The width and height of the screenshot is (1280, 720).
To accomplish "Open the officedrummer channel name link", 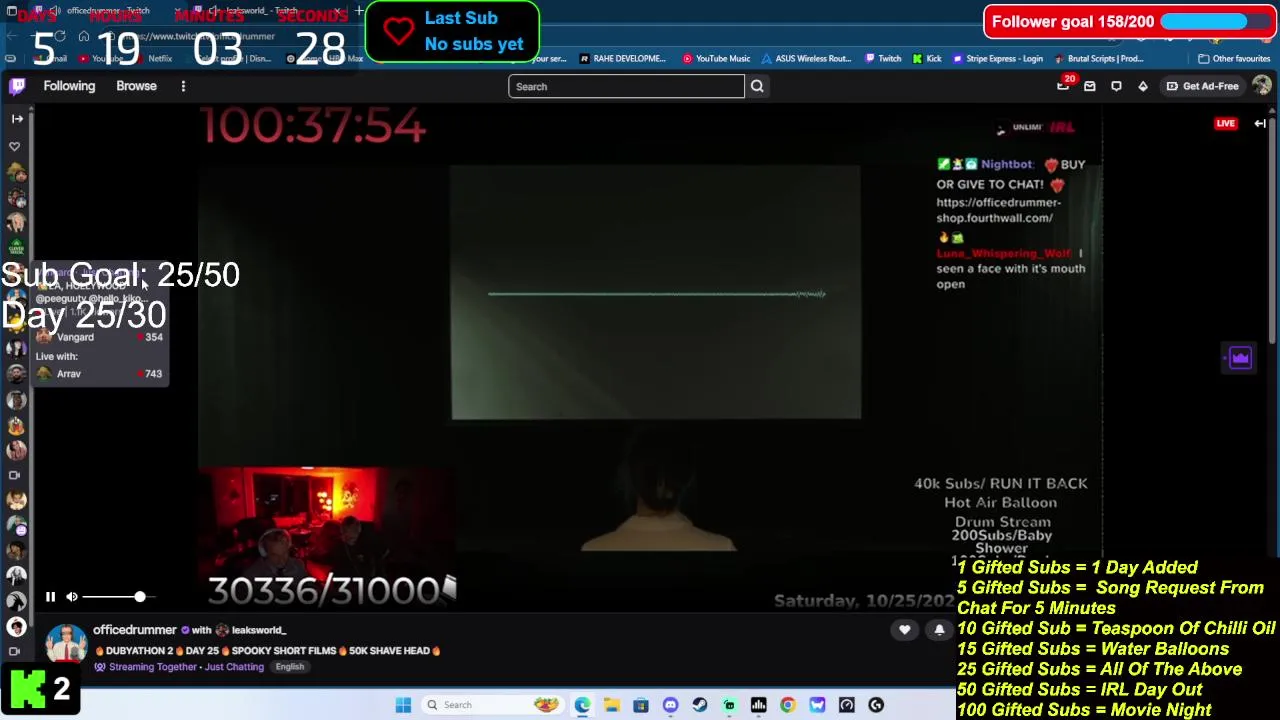I will coord(134,630).
